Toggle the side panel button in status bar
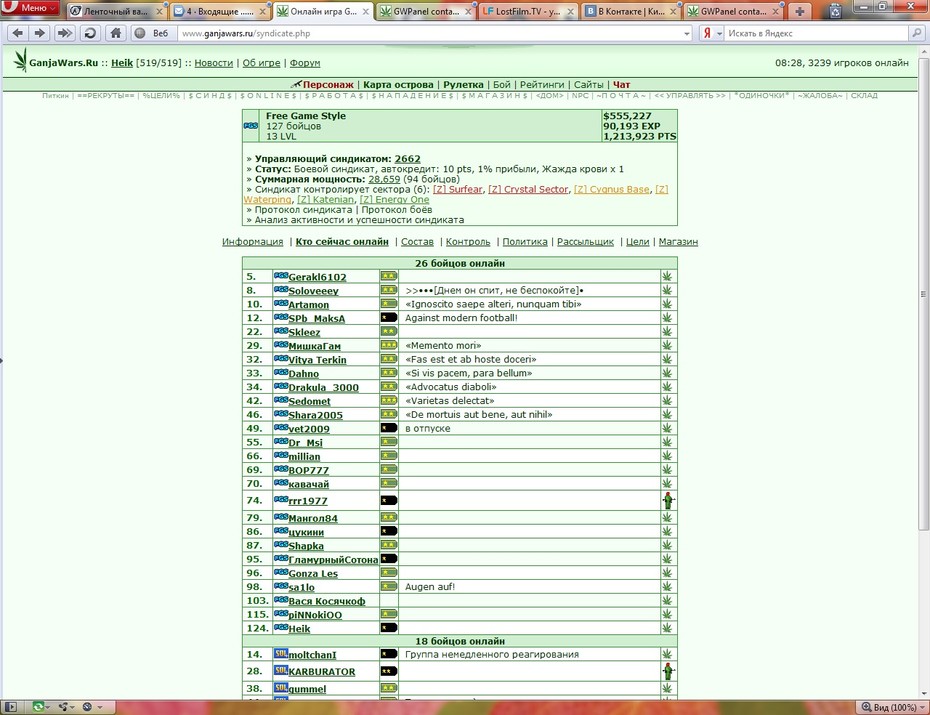Image resolution: width=930 pixels, height=715 pixels. pos(11,707)
